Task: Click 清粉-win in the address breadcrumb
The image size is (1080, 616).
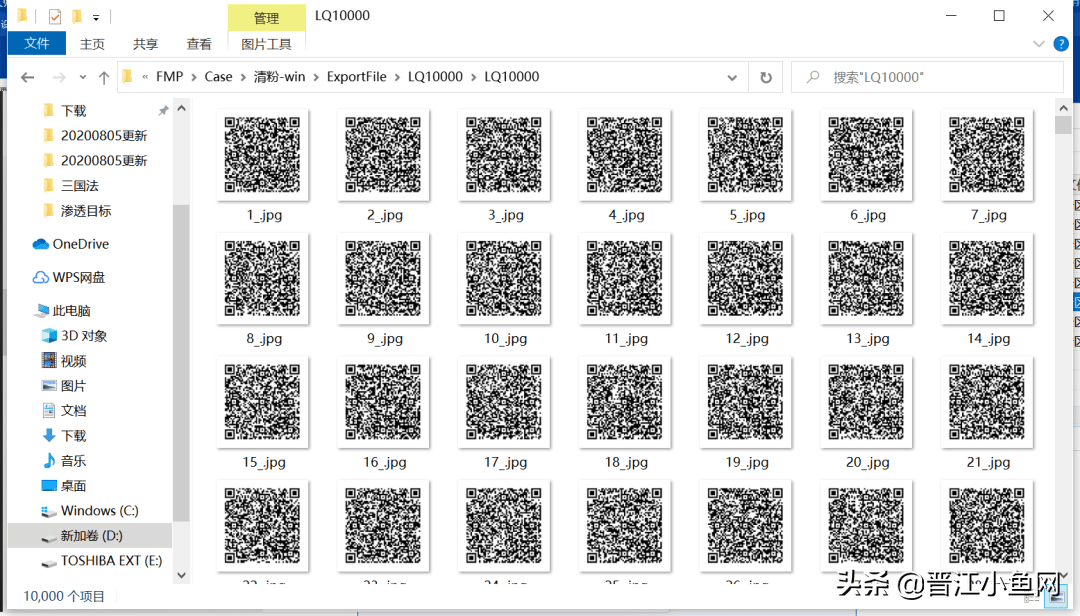Action: pyautogui.click(x=279, y=77)
